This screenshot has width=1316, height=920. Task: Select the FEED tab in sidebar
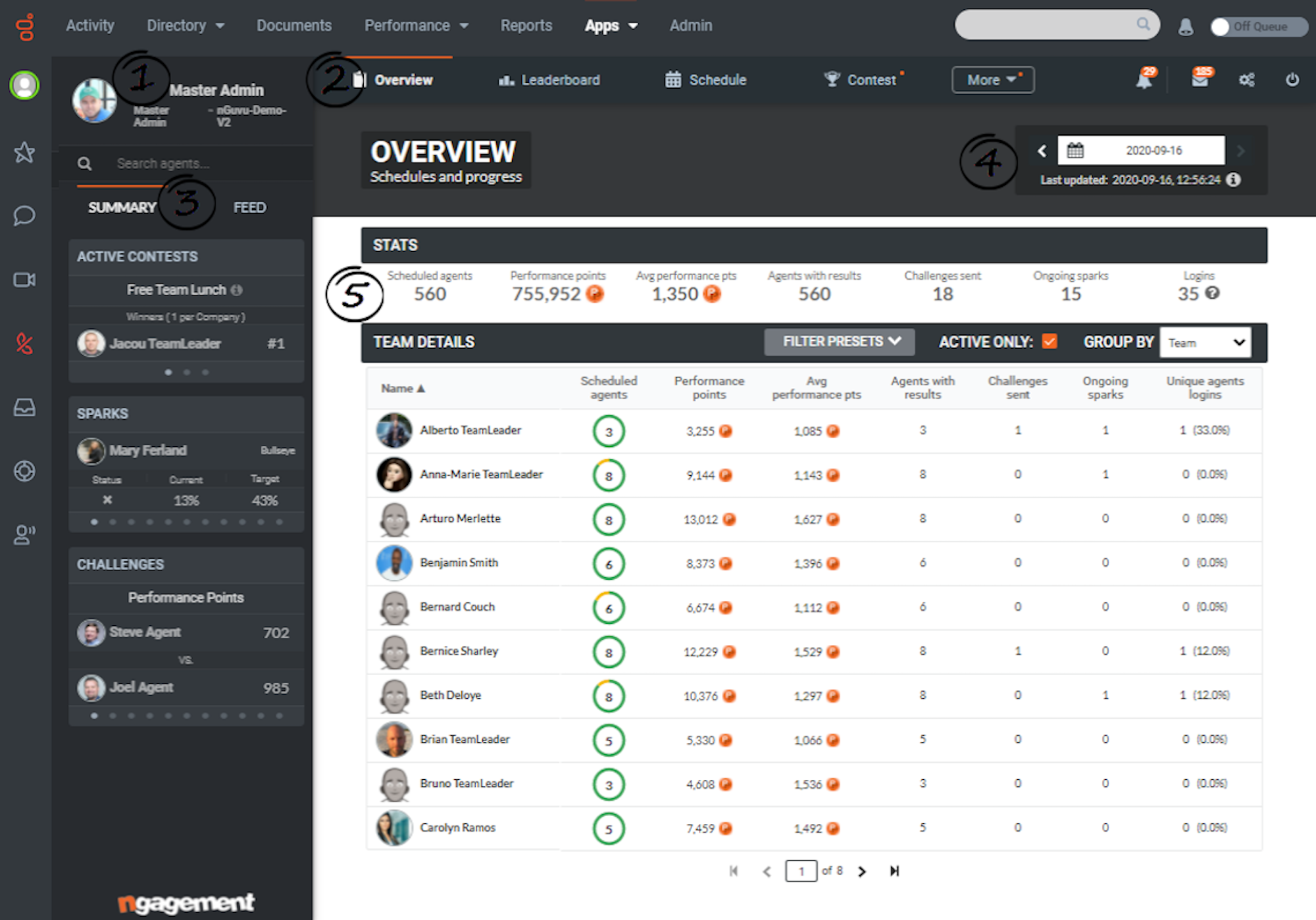tap(248, 207)
